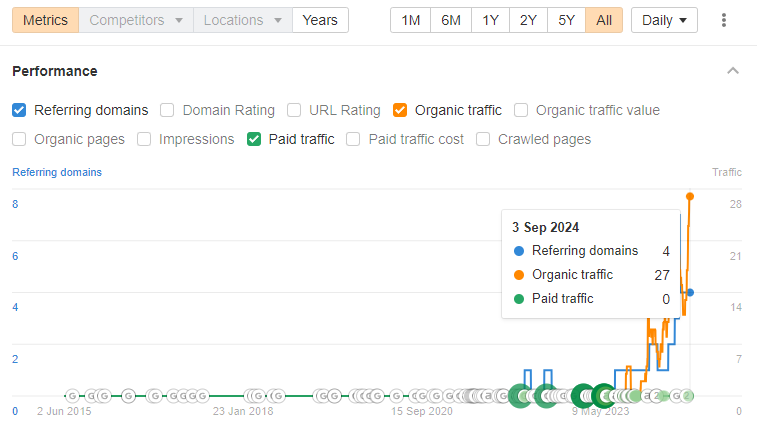Viewport: 757px width, 429px height.
Task: Uncheck the Referring domains checkbox
Action: (x=19, y=110)
